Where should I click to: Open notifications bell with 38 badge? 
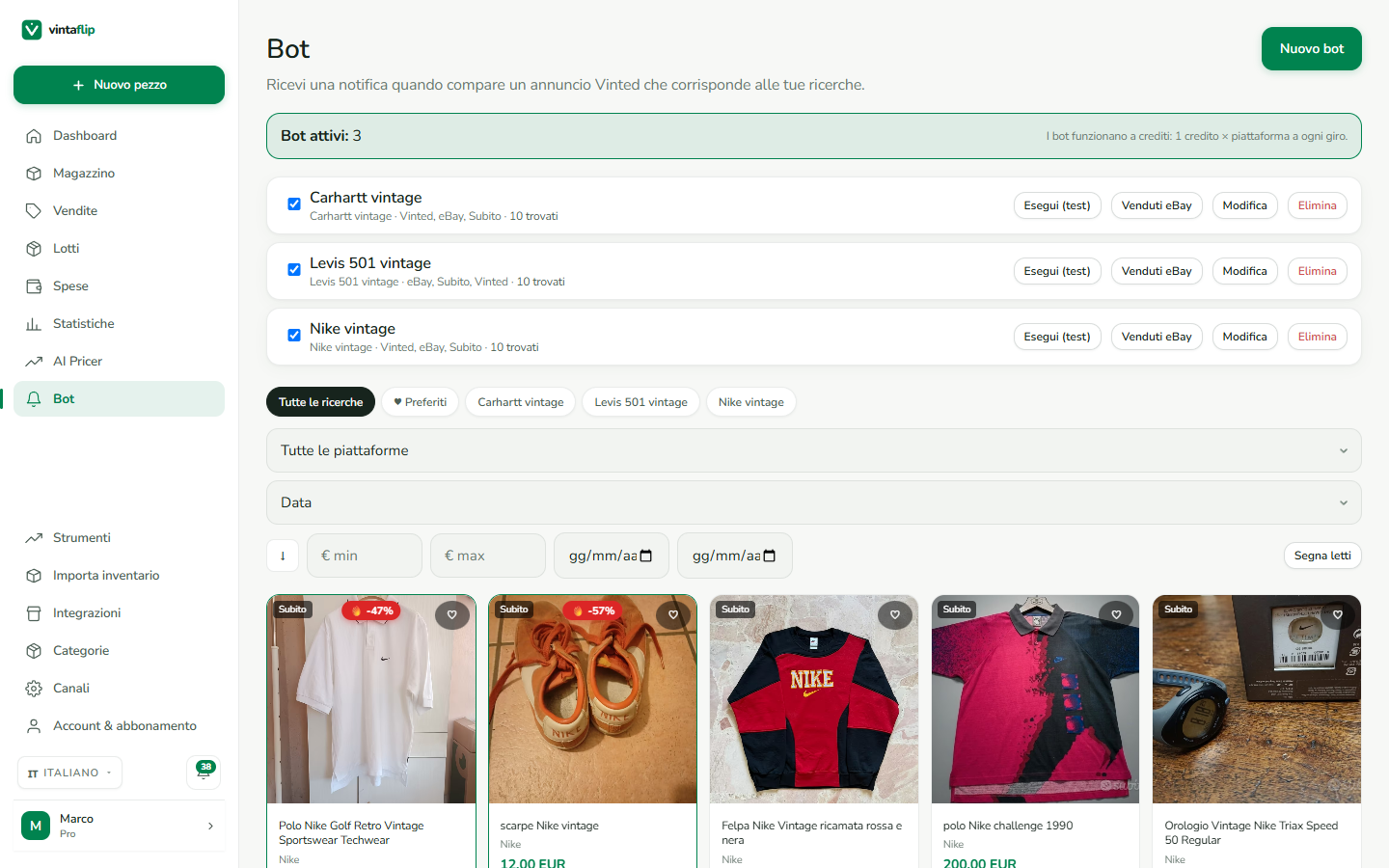click(x=204, y=772)
